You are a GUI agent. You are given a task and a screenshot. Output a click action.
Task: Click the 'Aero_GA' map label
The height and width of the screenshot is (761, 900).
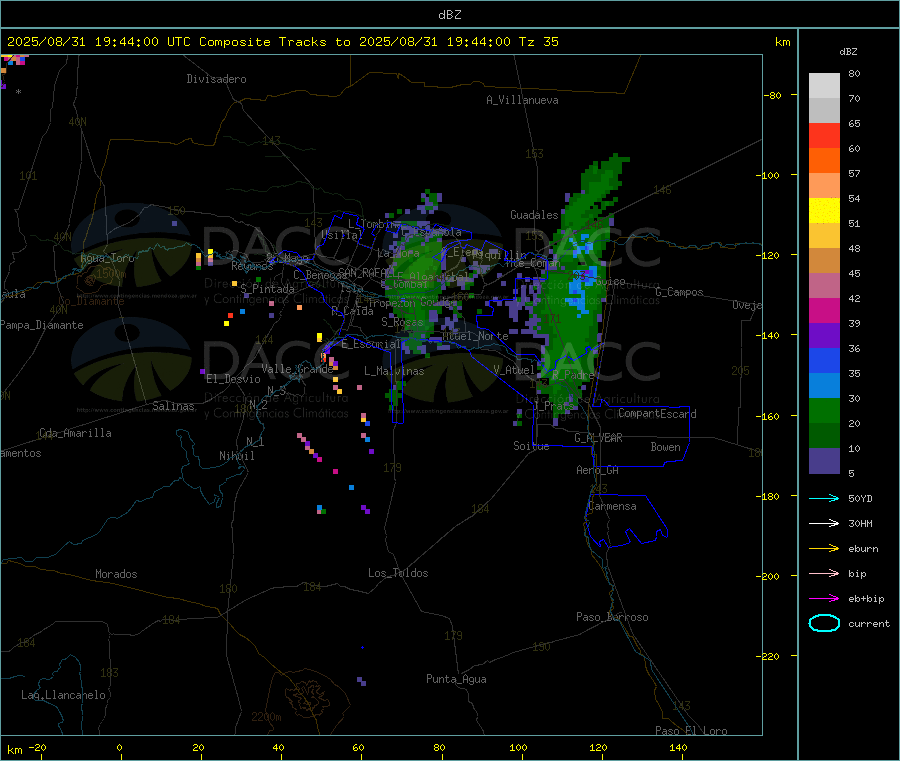point(597,470)
